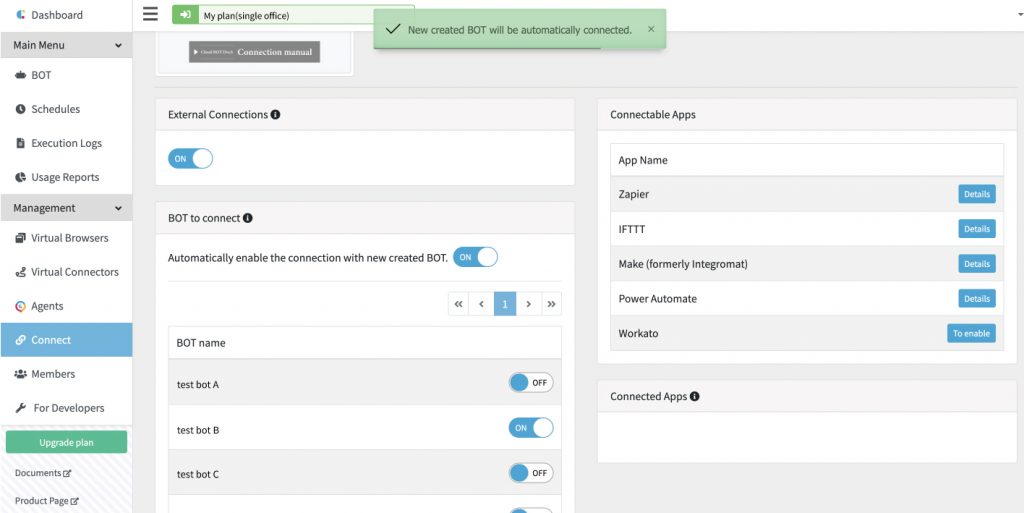Viewport: 1024px width, 513px height.
Task: View IFTTT Details
Action: click(977, 229)
